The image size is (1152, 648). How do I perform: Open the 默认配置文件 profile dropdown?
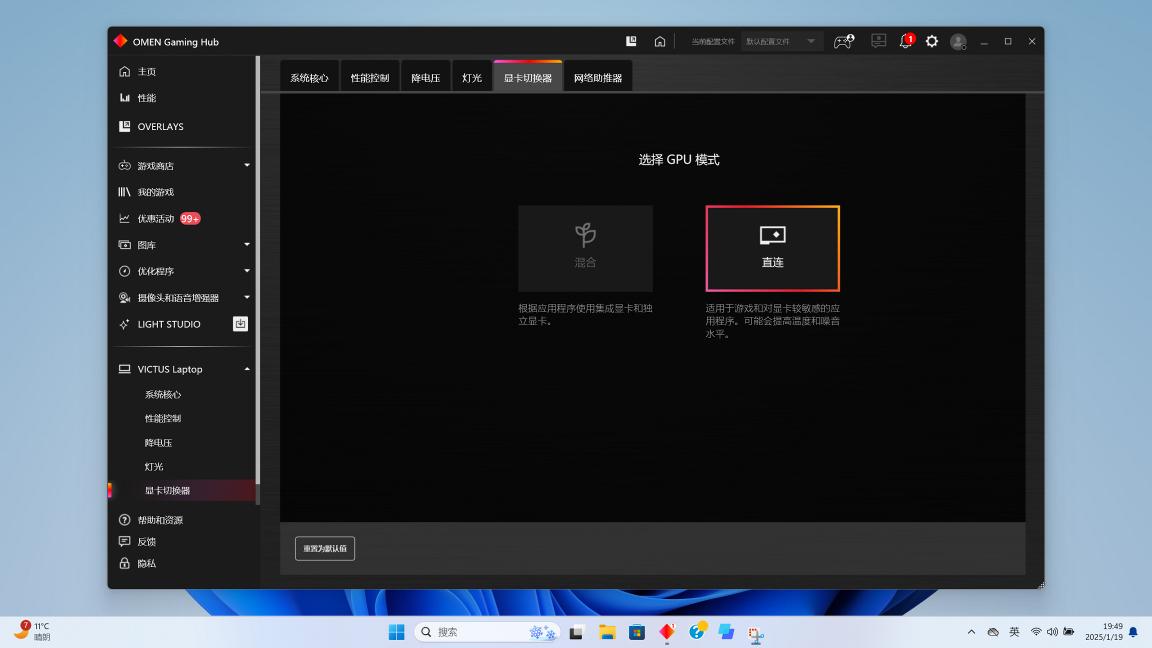[782, 41]
